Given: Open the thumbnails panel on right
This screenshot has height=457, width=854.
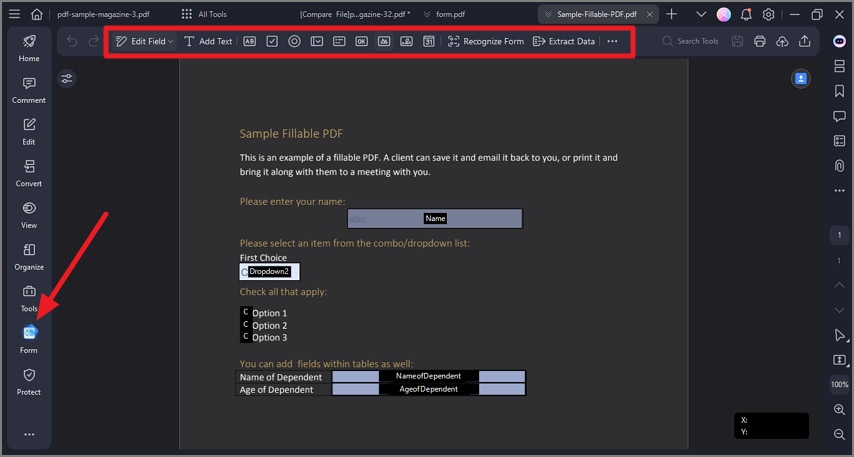Looking at the screenshot, I should coord(839,66).
